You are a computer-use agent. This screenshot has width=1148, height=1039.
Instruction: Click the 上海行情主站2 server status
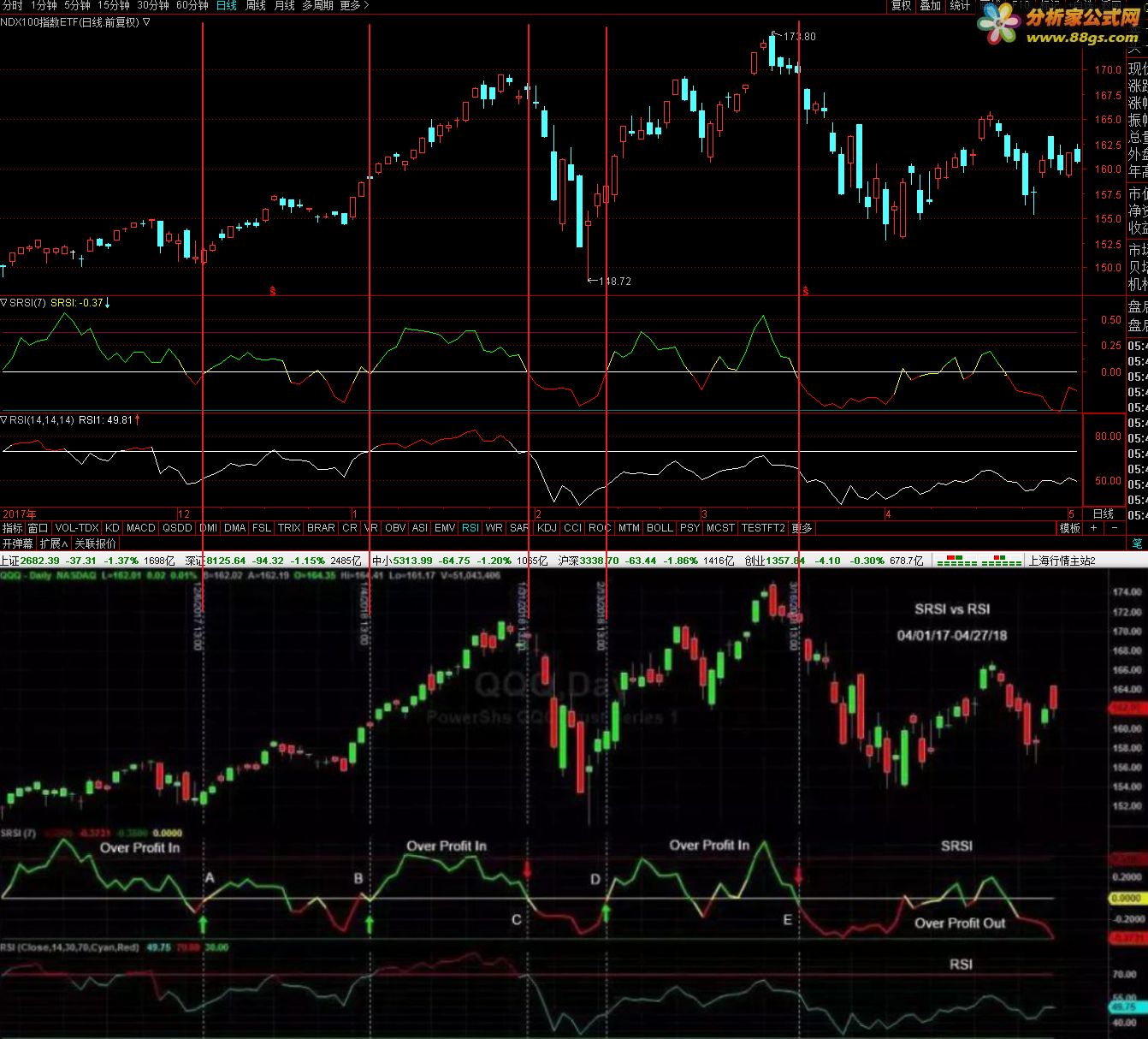[x=1062, y=561]
